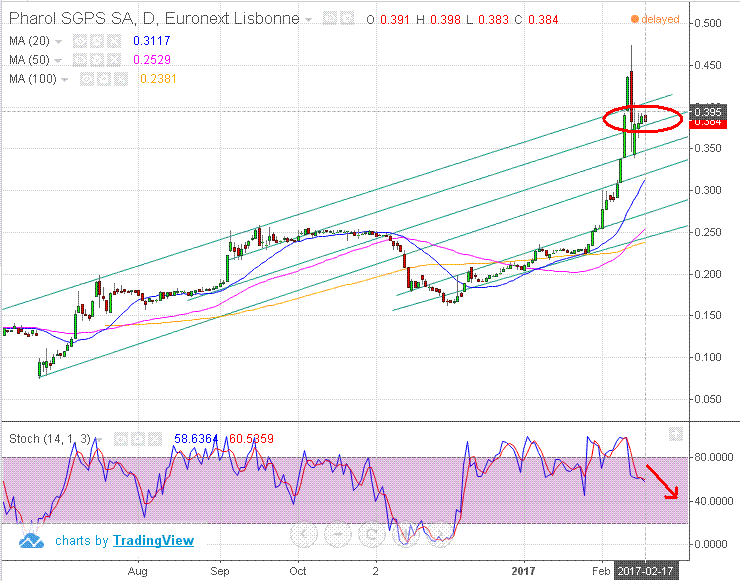Select the Pharol SGPS SA chart title
This screenshot has width=740, height=585.
[x=154, y=18]
